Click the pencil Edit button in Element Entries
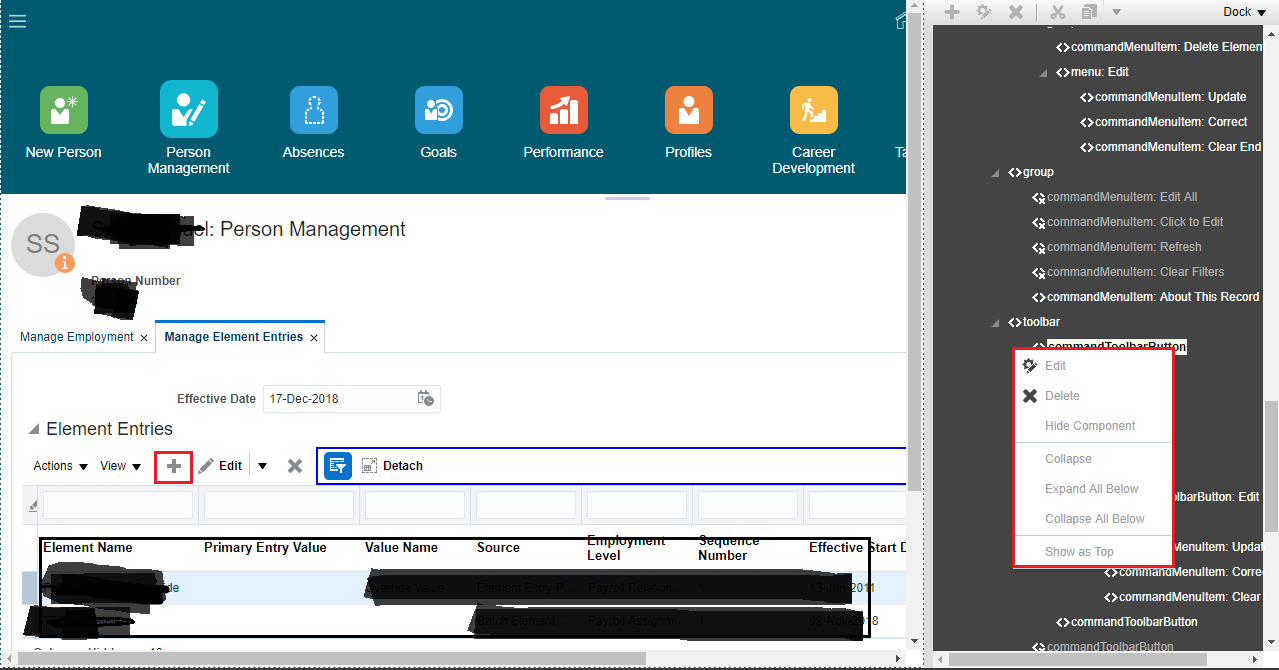Viewport: 1279px width, 670px height. pos(220,466)
